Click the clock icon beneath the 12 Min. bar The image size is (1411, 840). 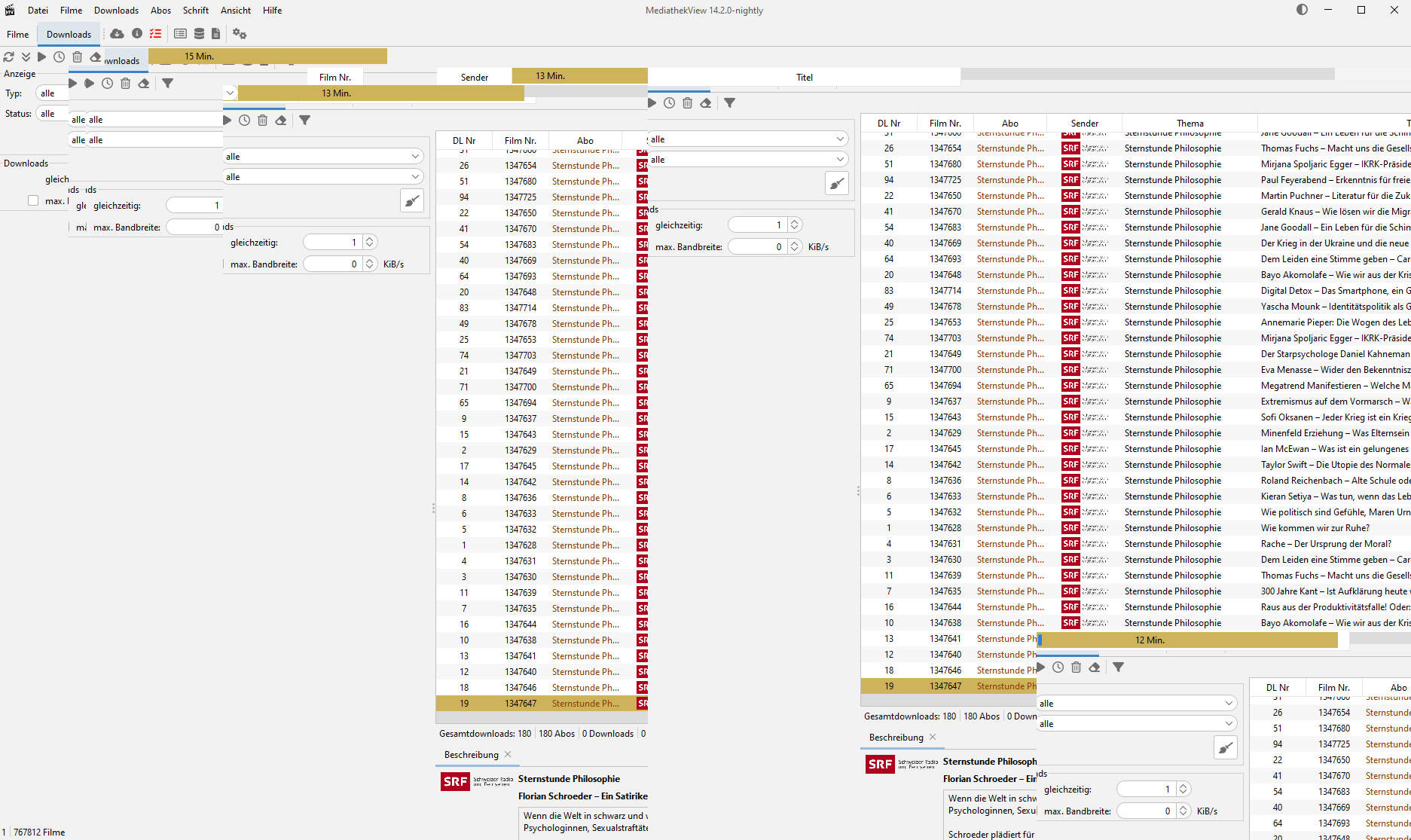tap(1058, 667)
